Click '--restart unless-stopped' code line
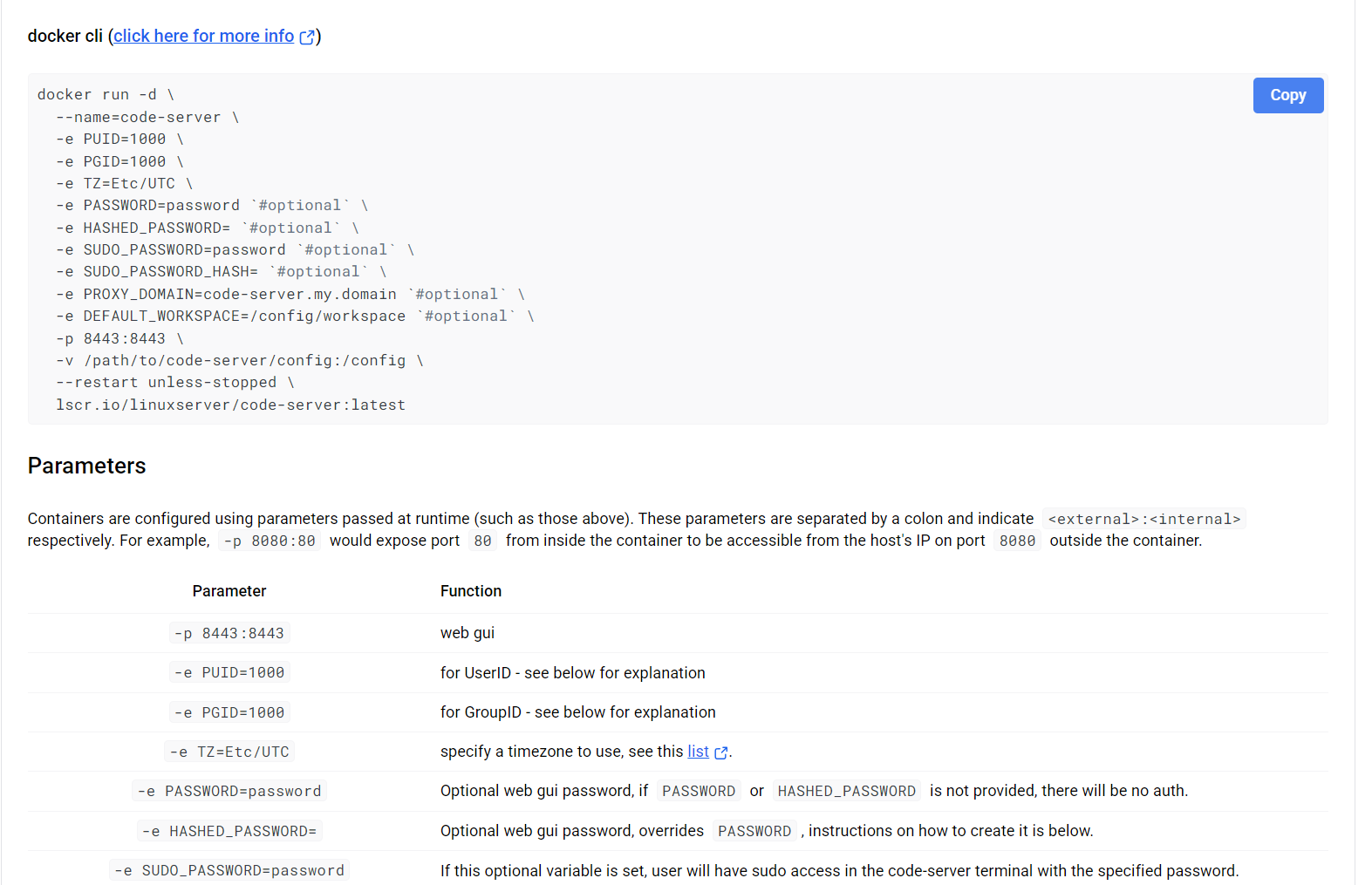1372x885 pixels. [x=175, y=382]
